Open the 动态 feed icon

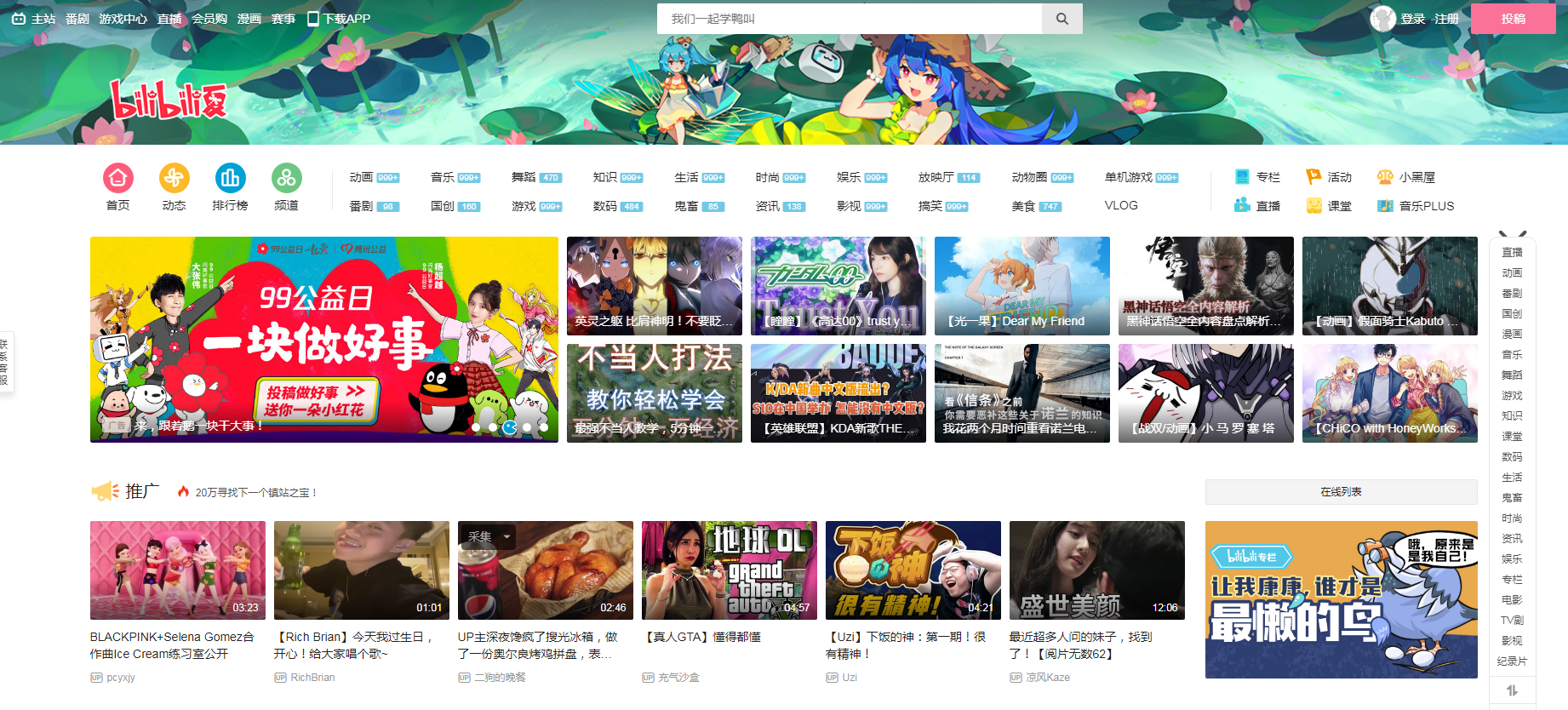174,178
